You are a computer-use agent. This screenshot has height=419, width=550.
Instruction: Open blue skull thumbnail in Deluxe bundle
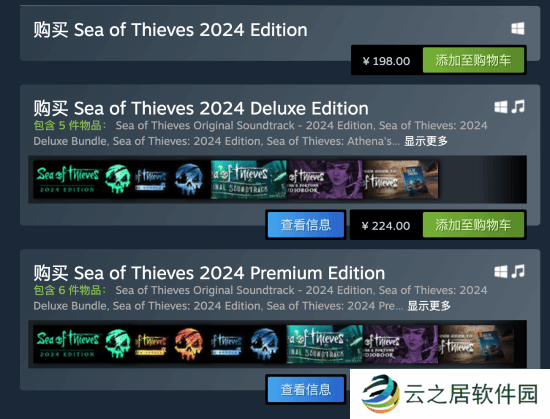[173, 180]
